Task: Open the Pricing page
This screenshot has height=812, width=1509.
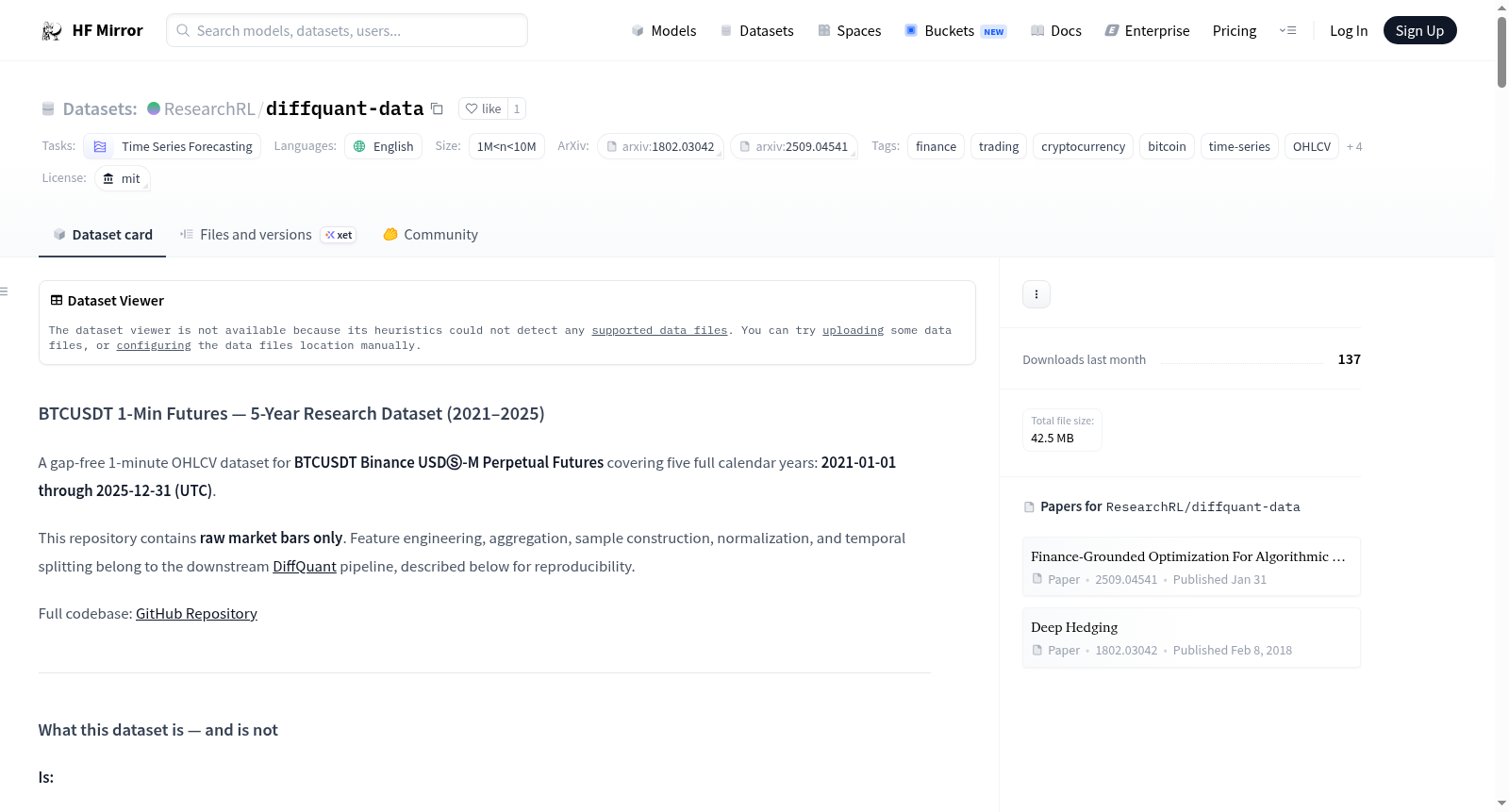Action: pyautogui.click(x=1235, y=30)
